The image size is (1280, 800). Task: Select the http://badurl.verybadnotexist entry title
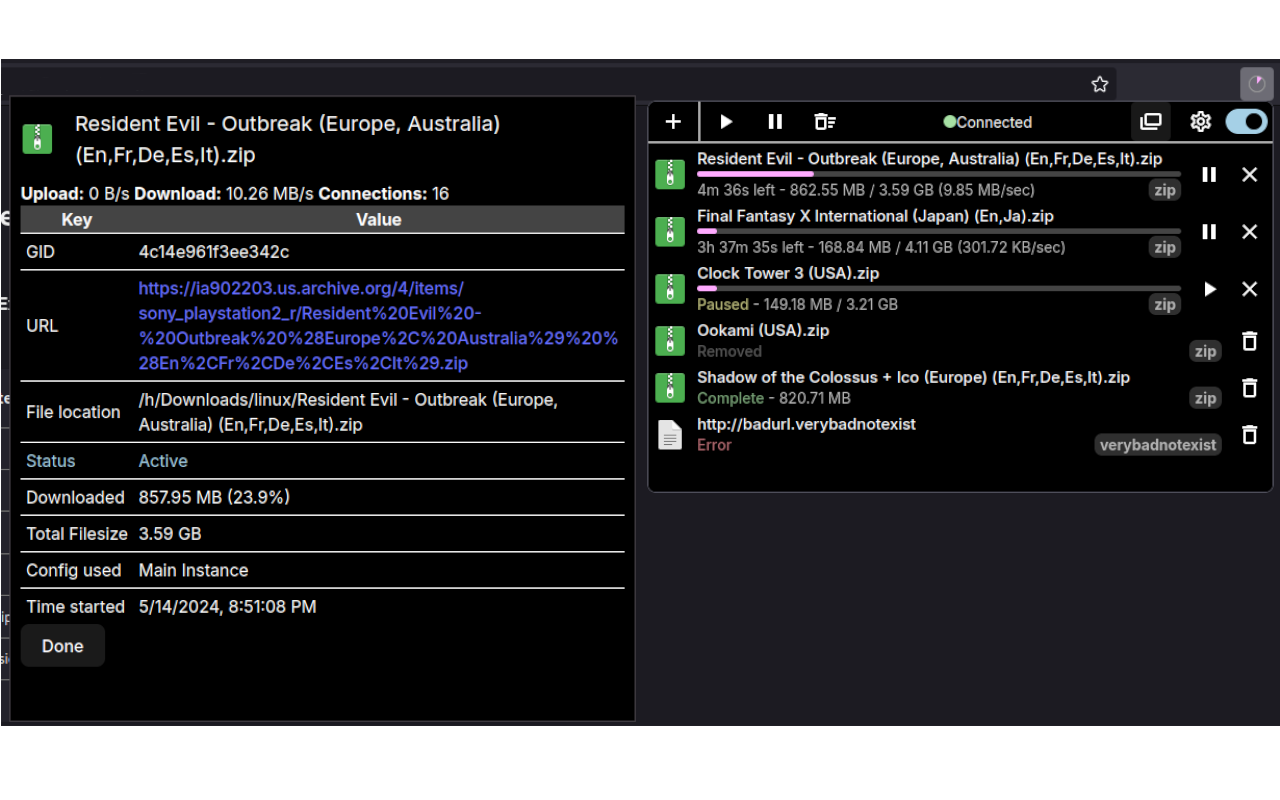[806, 424]
